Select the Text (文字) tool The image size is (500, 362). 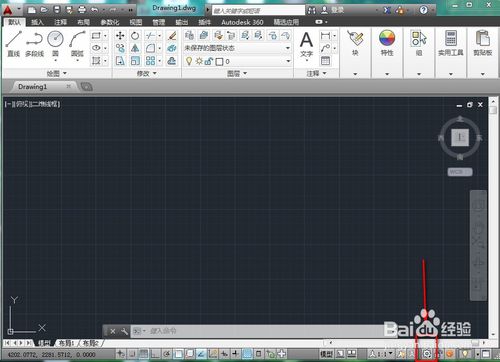click(x=306, y=44)
